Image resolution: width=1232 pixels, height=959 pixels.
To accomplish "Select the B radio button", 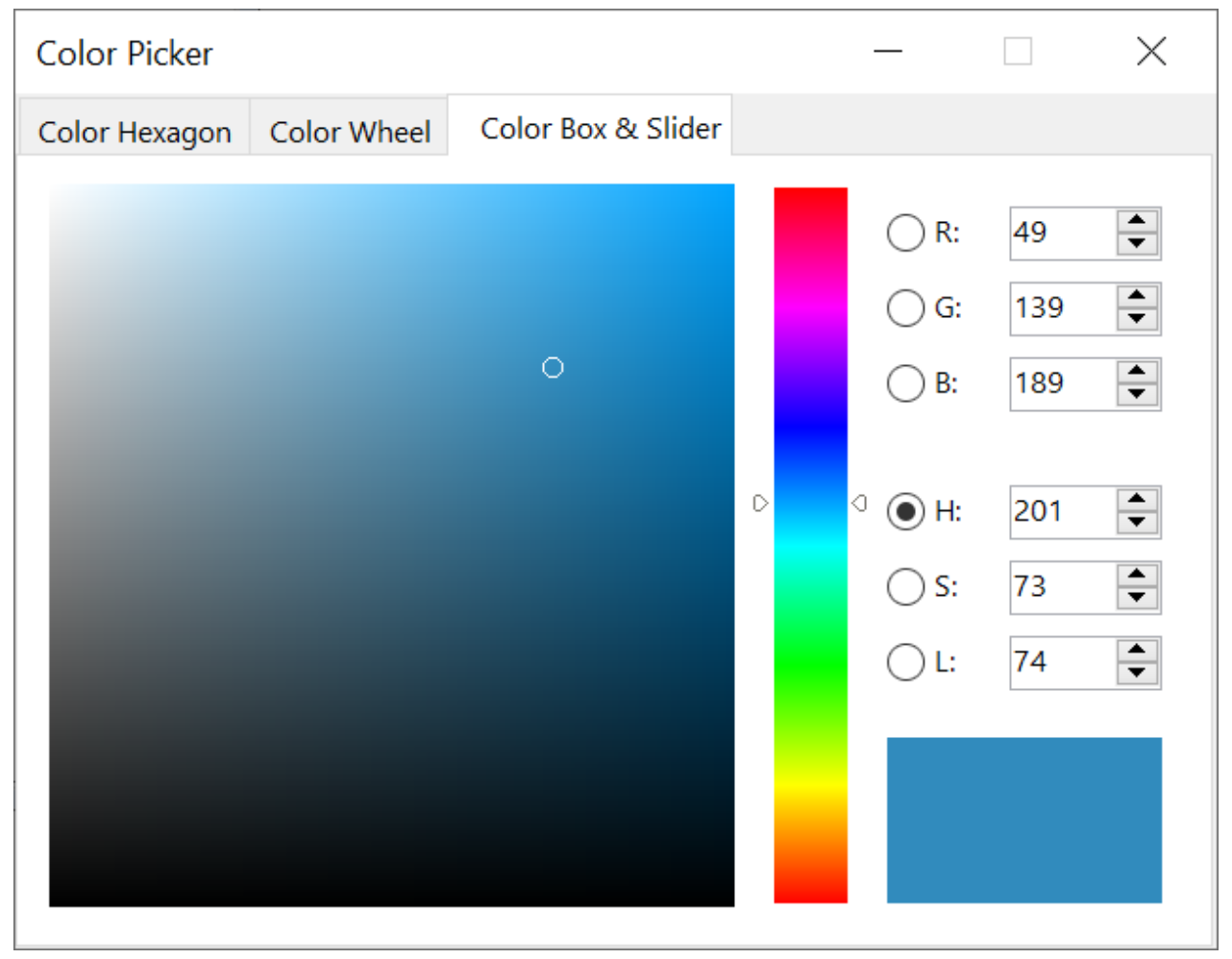I will [x=904, y=383].
